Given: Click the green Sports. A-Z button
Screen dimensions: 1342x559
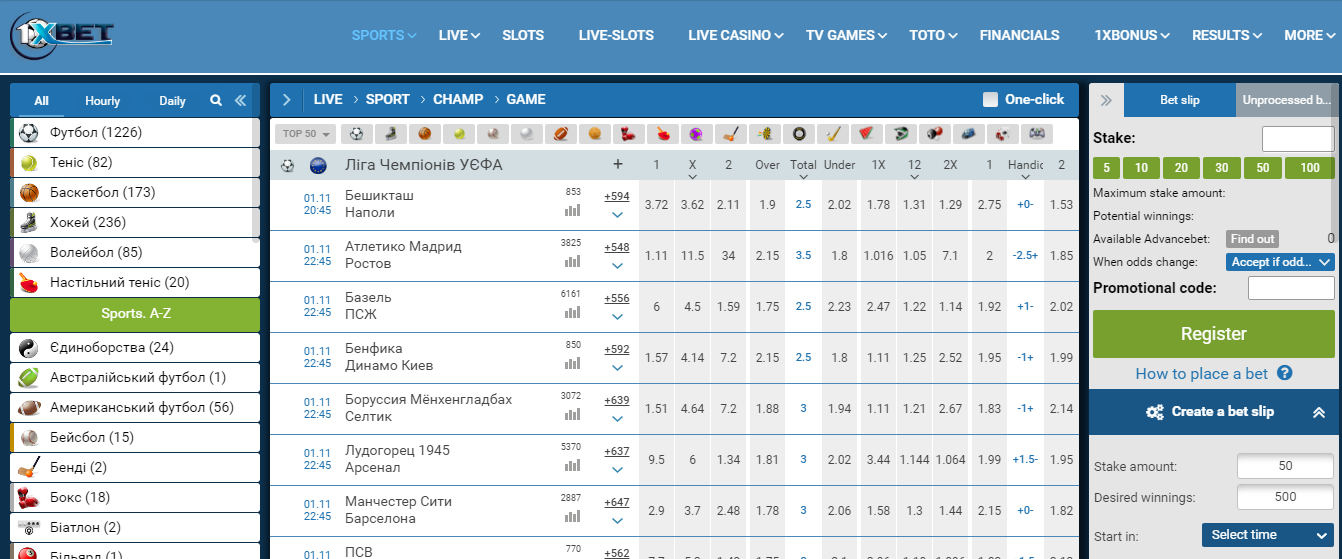Looking at the screenshot, I should (x=135, y=314).
